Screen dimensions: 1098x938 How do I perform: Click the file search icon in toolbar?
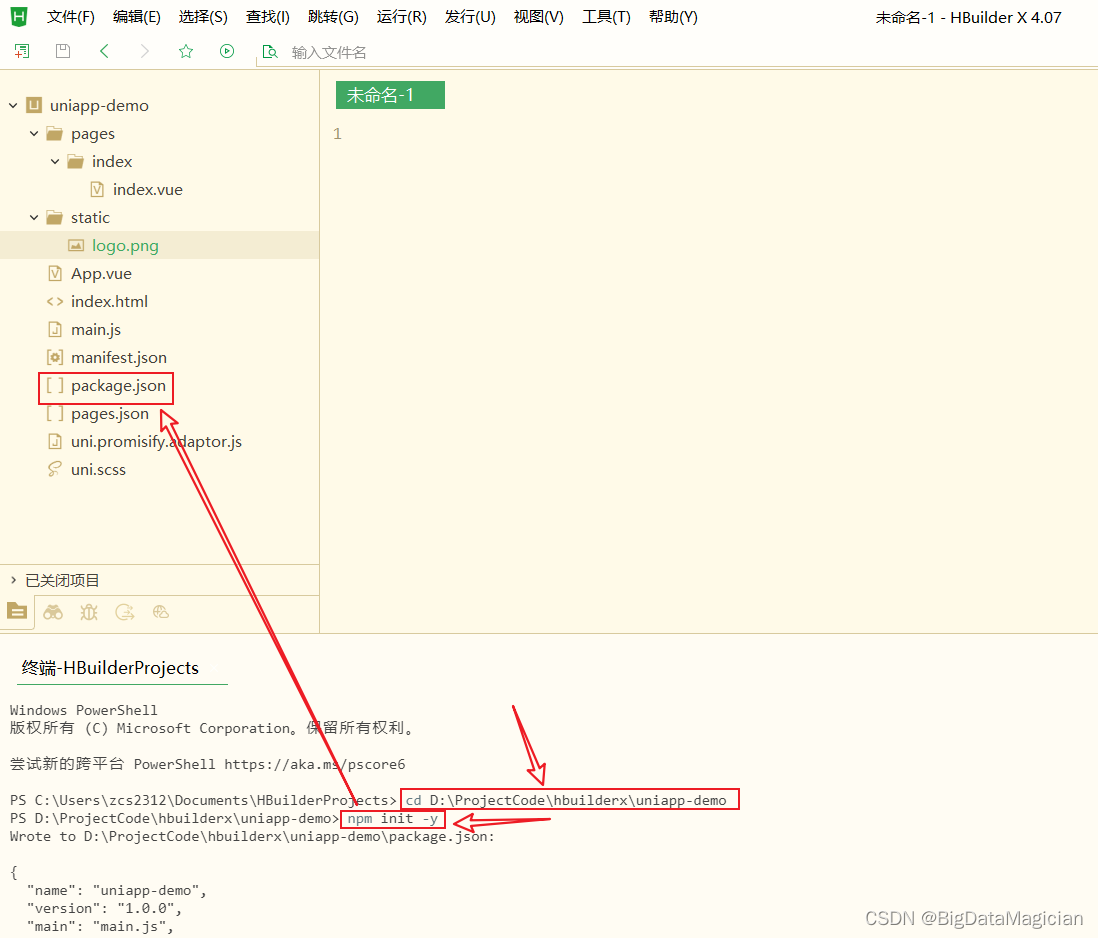click(x=270, y=52)
